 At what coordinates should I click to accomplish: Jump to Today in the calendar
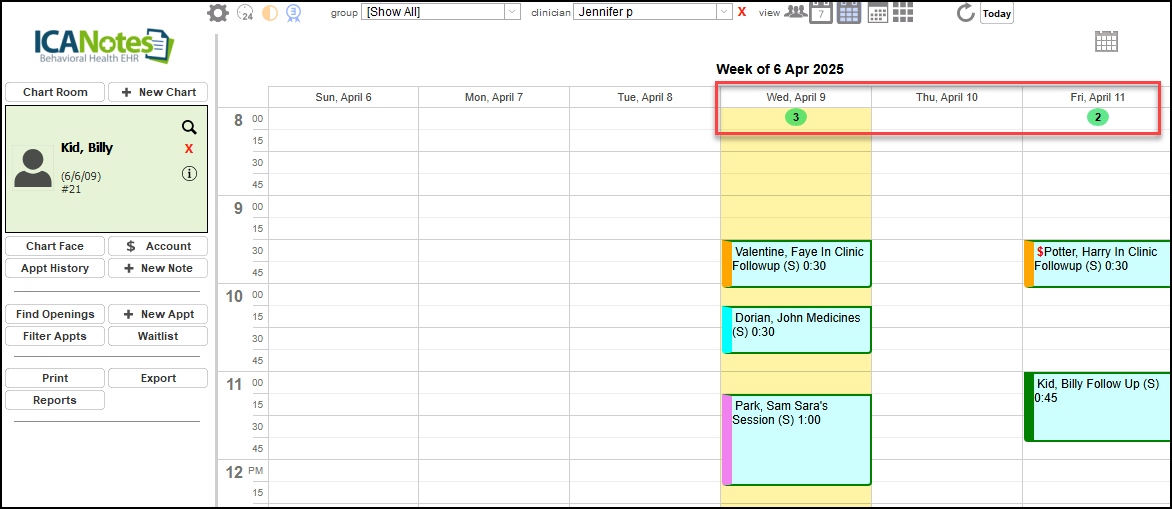tap(996, 14)
